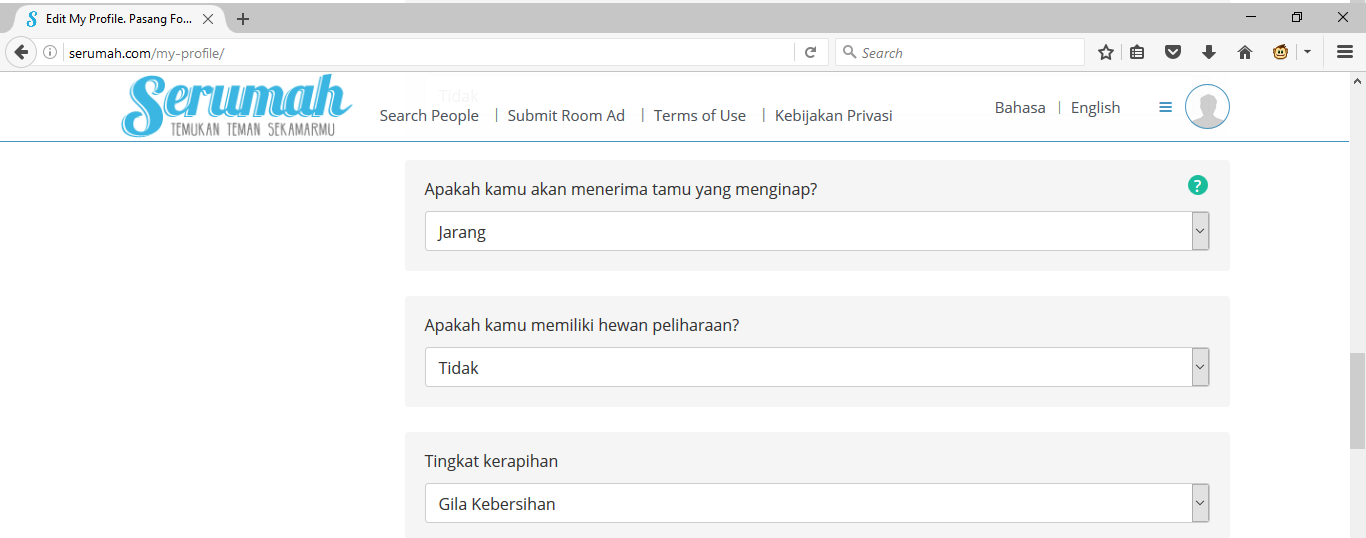Open Pocket list icon in toolbar
The width and height of the screenshot is (1366, 538).
click(1173, 53)
